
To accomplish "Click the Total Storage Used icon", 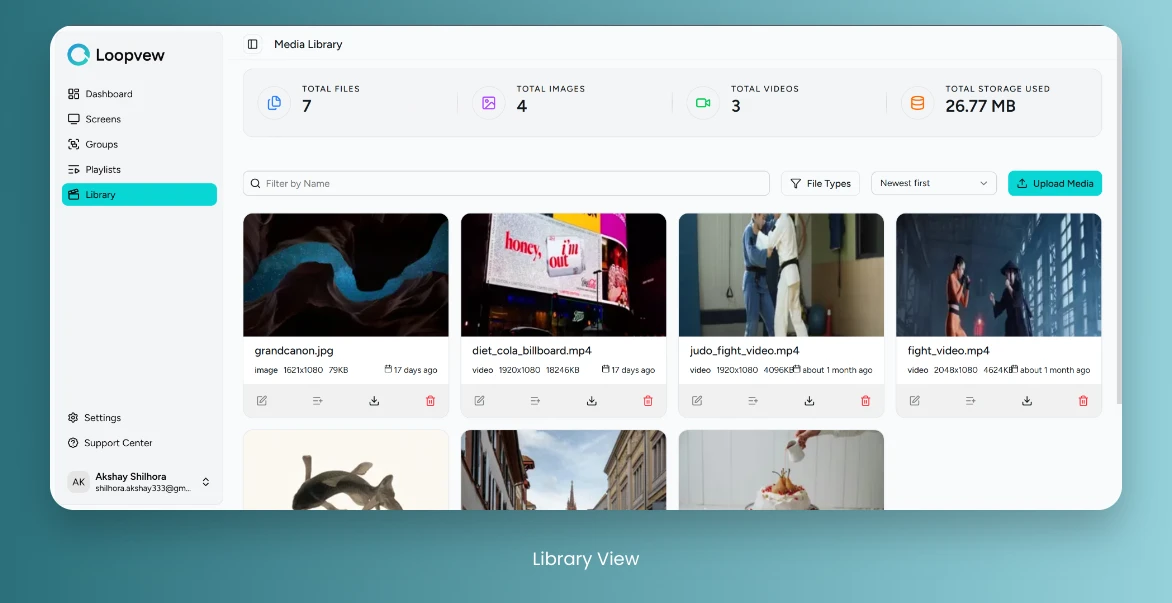I will click(x=917, y=103).
